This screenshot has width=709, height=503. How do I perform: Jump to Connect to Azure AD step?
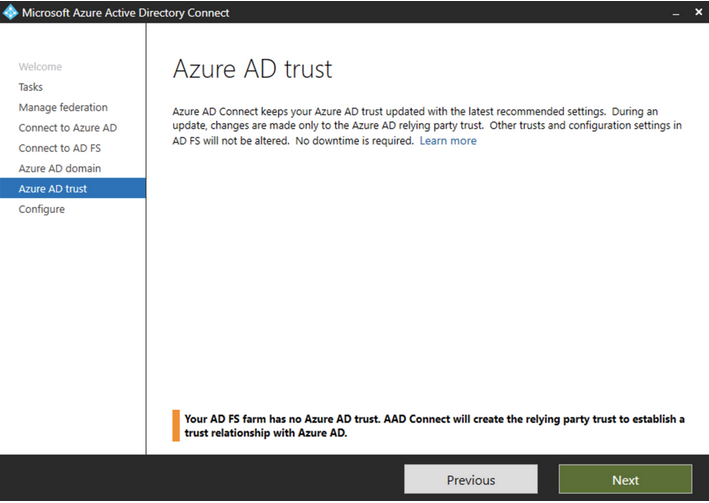pyautogui.click(x=67, y=128)
